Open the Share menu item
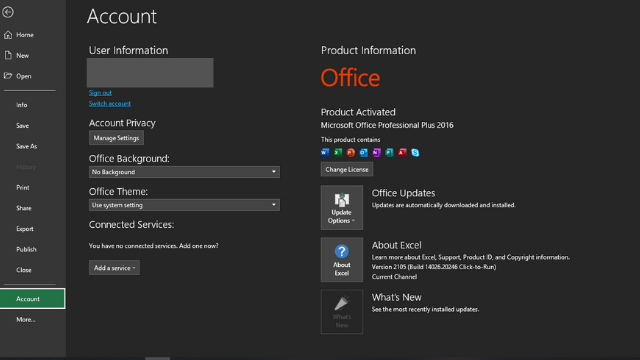 click(24, 208)
